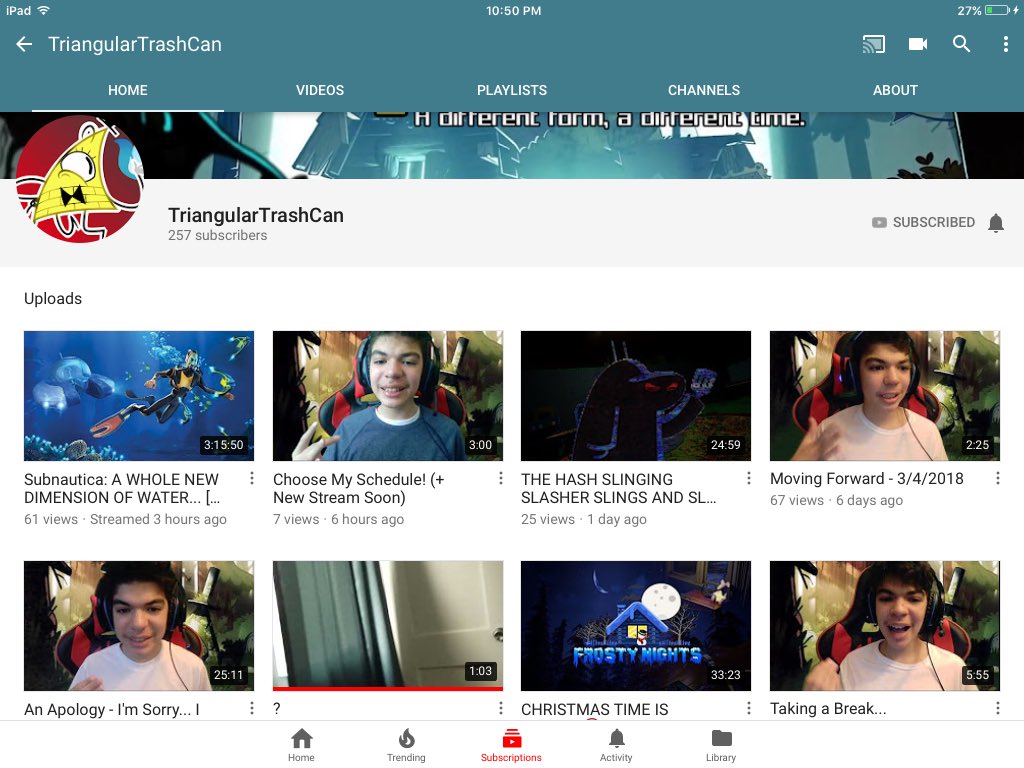Screen dimensions: 1024x768
Task: Open options menu for An Apology video
Action: click(251, 709)
